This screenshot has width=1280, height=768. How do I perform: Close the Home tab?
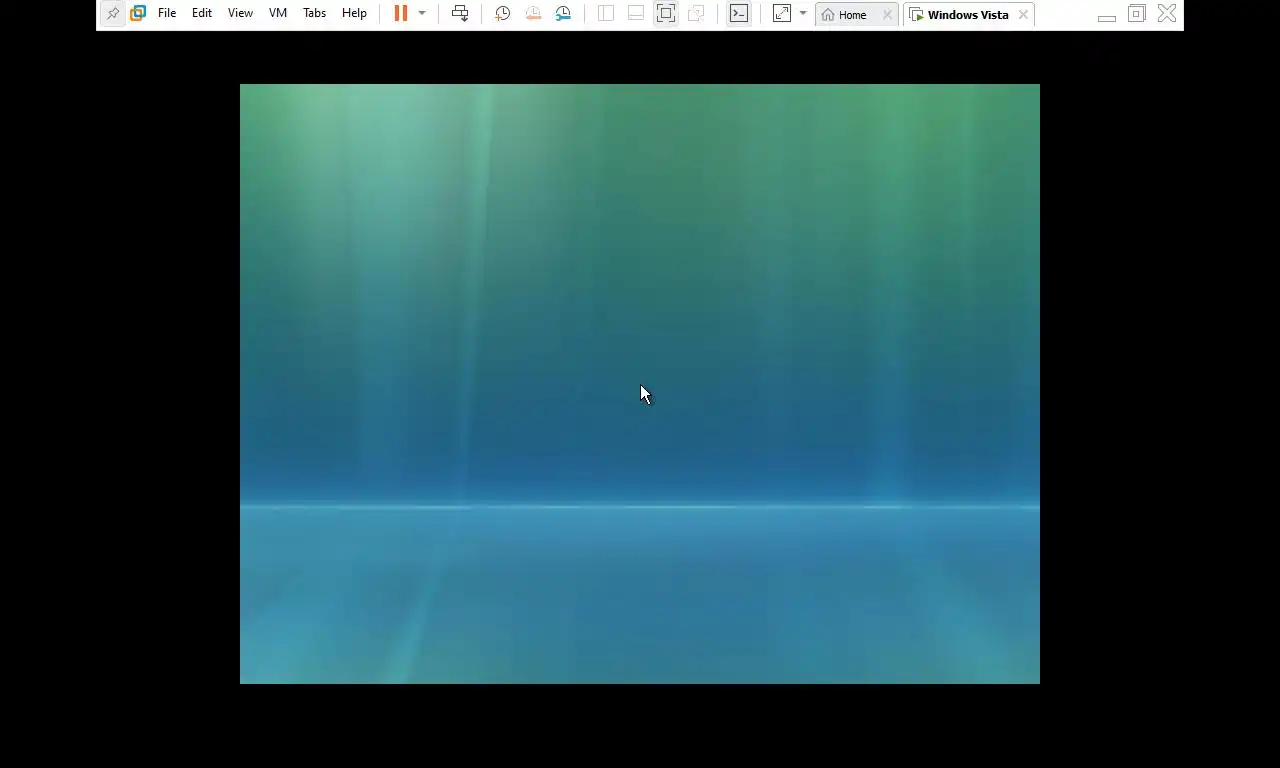887,15
